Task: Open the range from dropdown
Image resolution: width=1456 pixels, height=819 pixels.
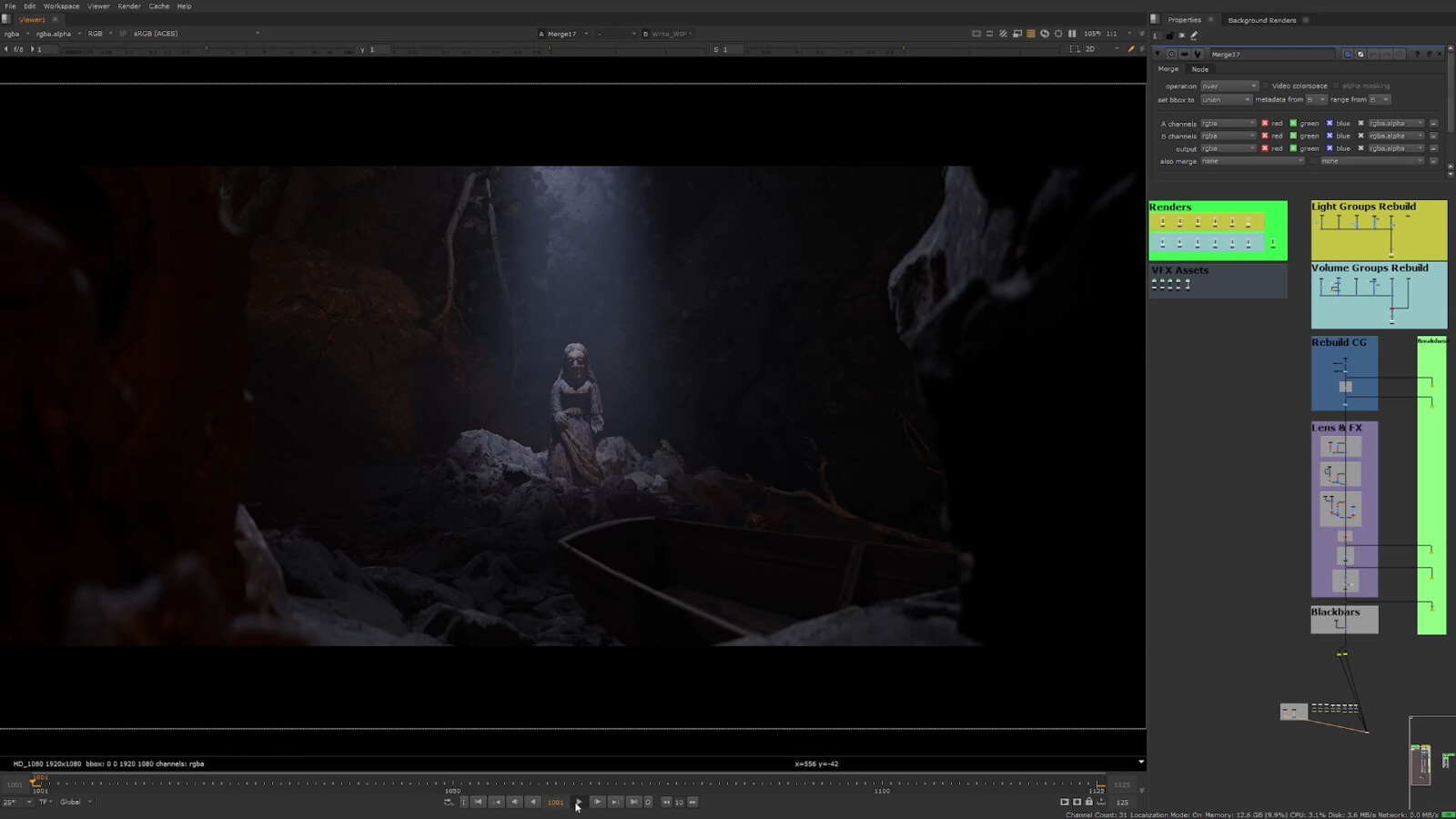Action: (x=1380, y=100)
